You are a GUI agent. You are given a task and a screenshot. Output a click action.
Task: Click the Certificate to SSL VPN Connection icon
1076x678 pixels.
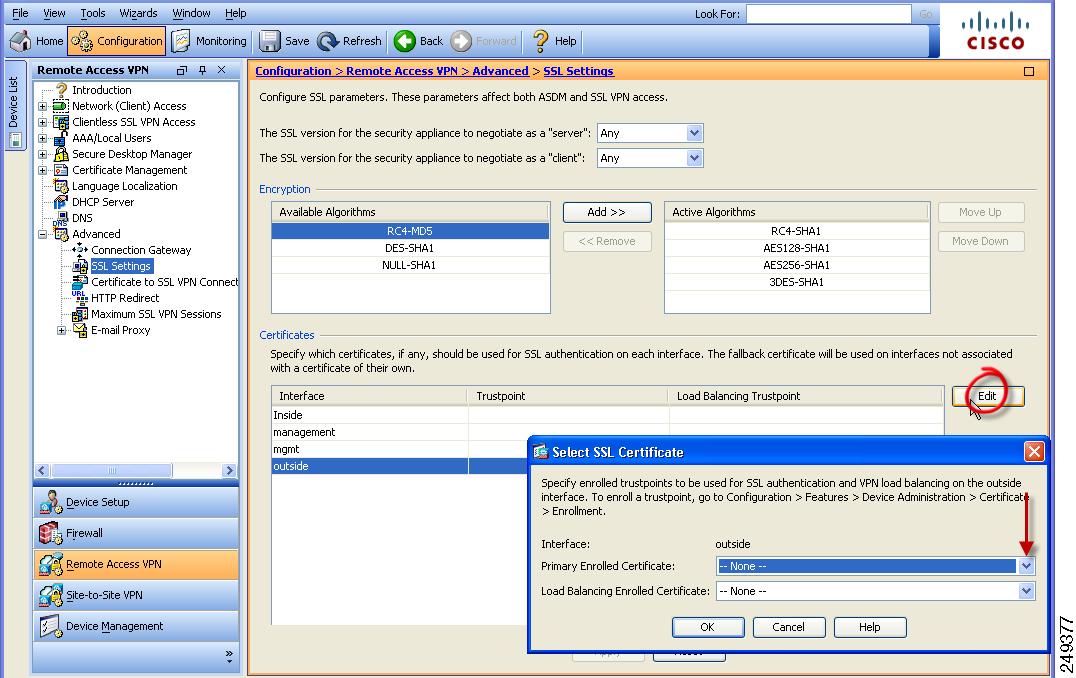point(80,282)
